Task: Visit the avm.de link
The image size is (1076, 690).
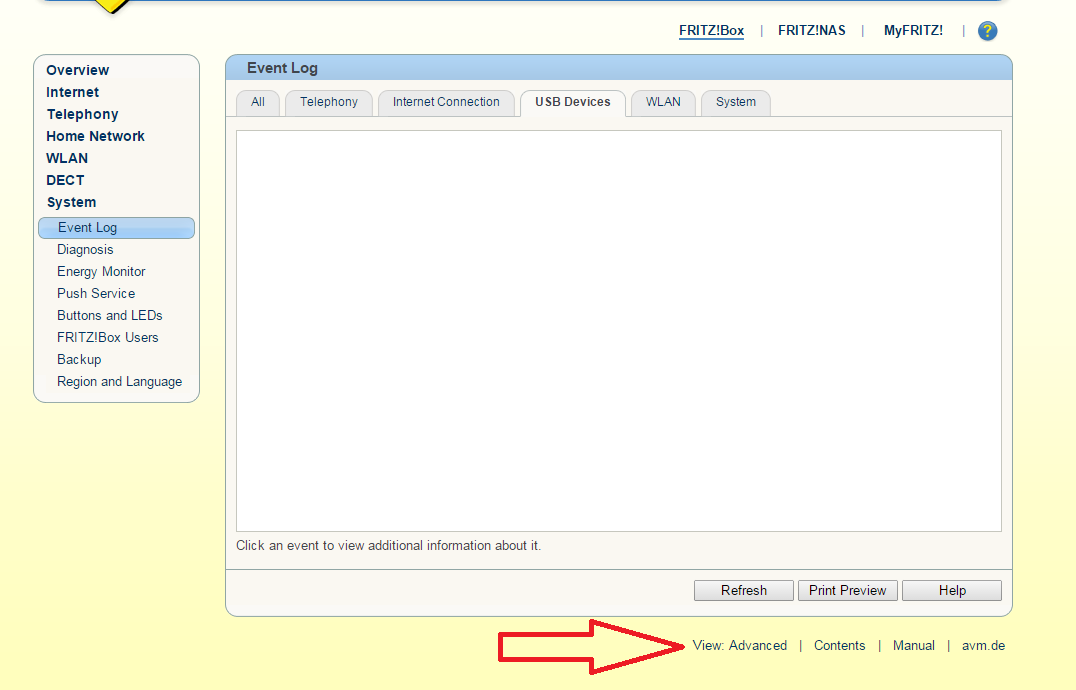Action: click(983, 646)
